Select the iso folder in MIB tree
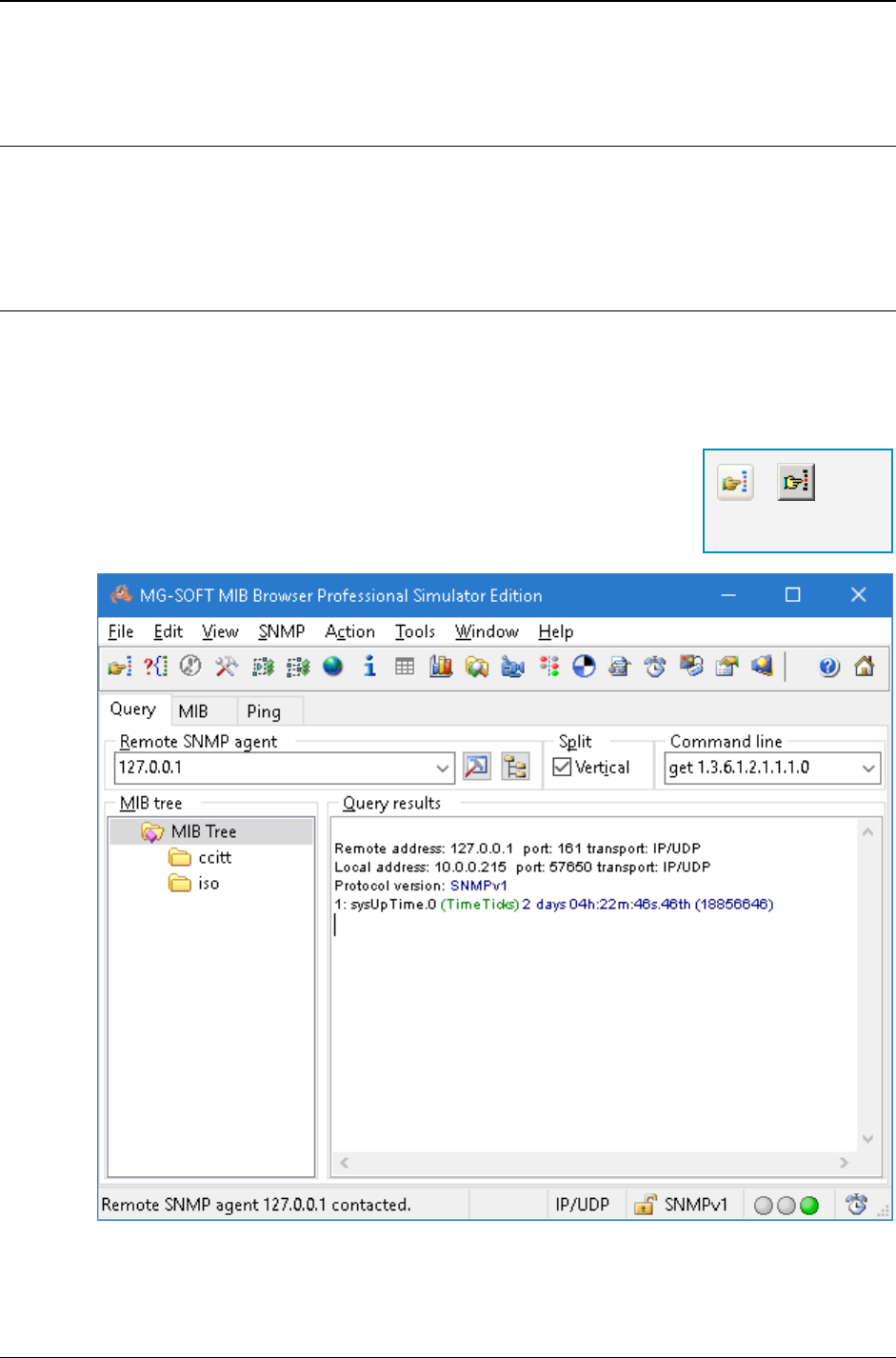Image resolution: width=896 pixels, height=1358 pixels. pyautogui.click(x=209, y=884)
